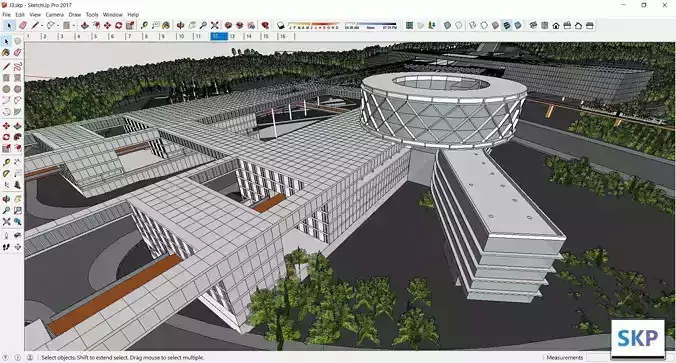The height and width of the screenshot is (363, 676).
Task: Click the Add Location icon
Action: 409,26
